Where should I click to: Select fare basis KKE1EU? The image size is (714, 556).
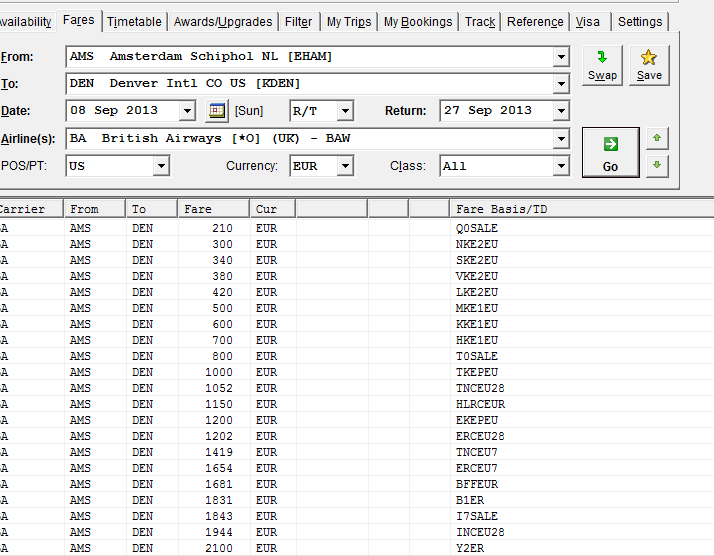[x=476, y=324]
